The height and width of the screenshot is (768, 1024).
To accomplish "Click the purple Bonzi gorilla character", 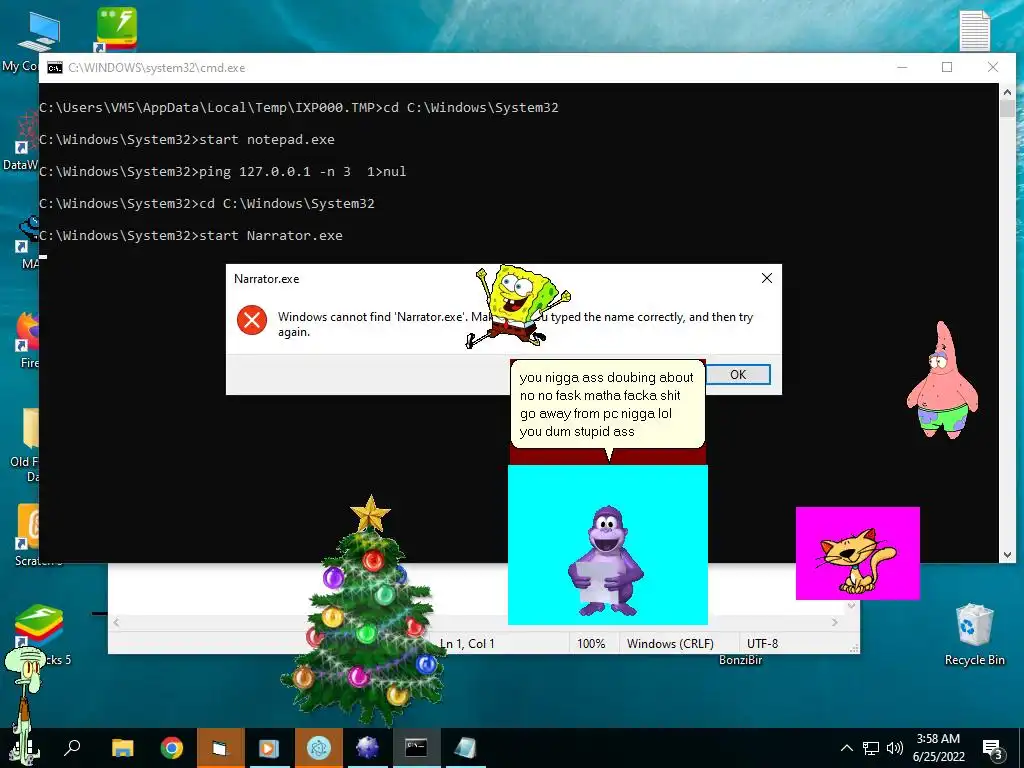I will 605,562.
